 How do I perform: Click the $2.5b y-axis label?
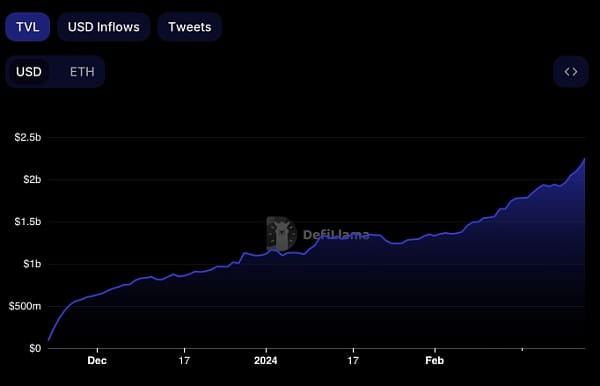click(28, 137)
